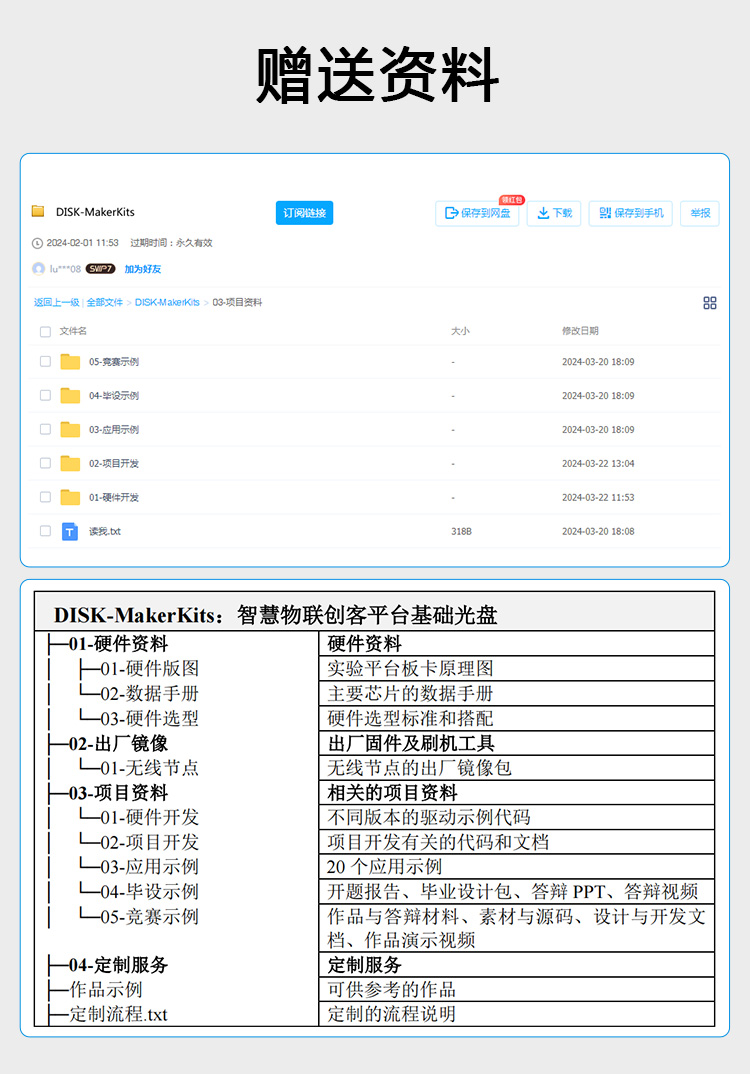Image resolution: width=750 pixels, height=1074 pixels.
Task: Click the 03-应用示例 folder icon
Action: 70,429
